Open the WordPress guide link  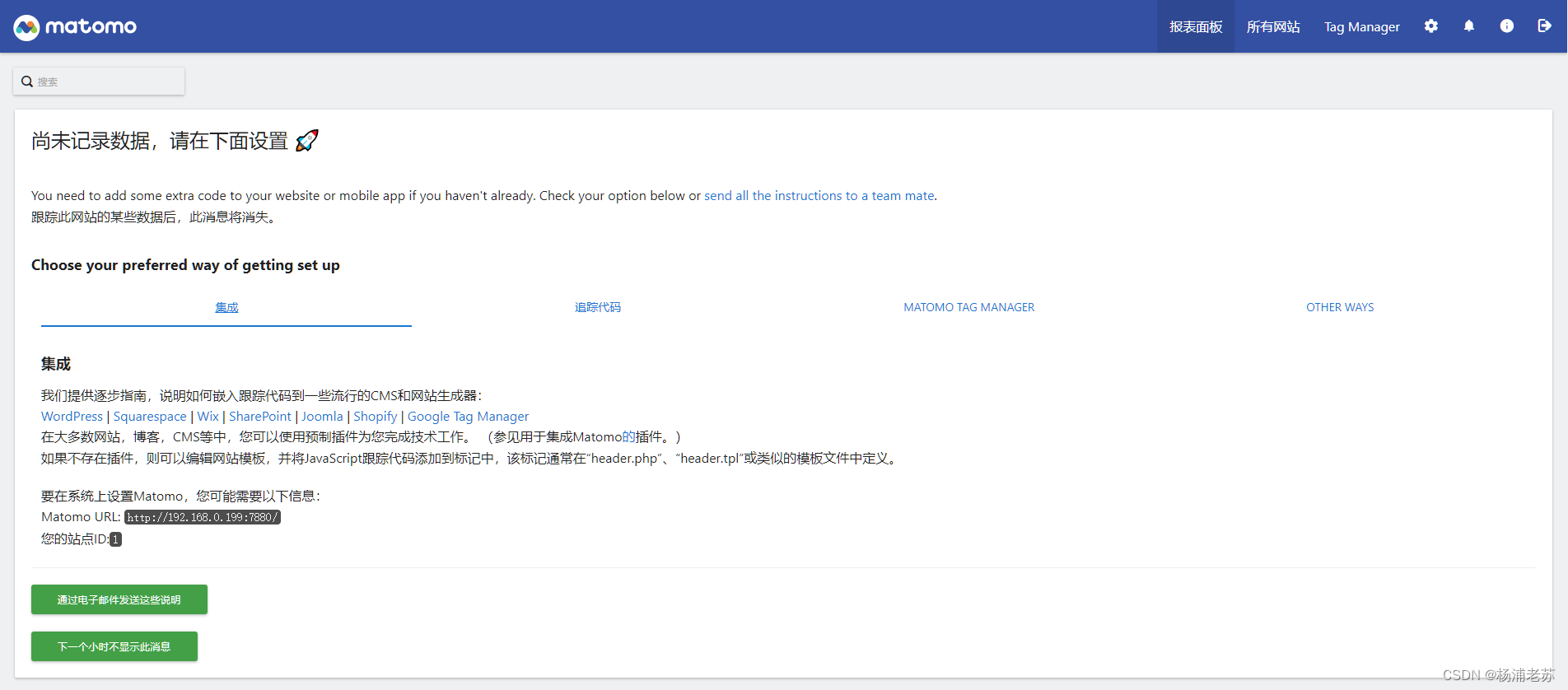point(72,417)
